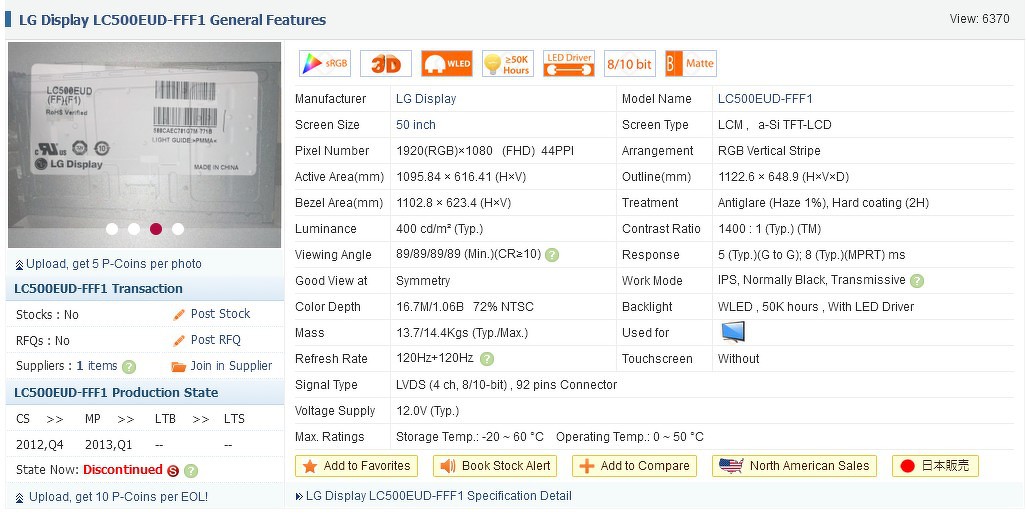Click the Stocks : No text

(x=47, y=315)
